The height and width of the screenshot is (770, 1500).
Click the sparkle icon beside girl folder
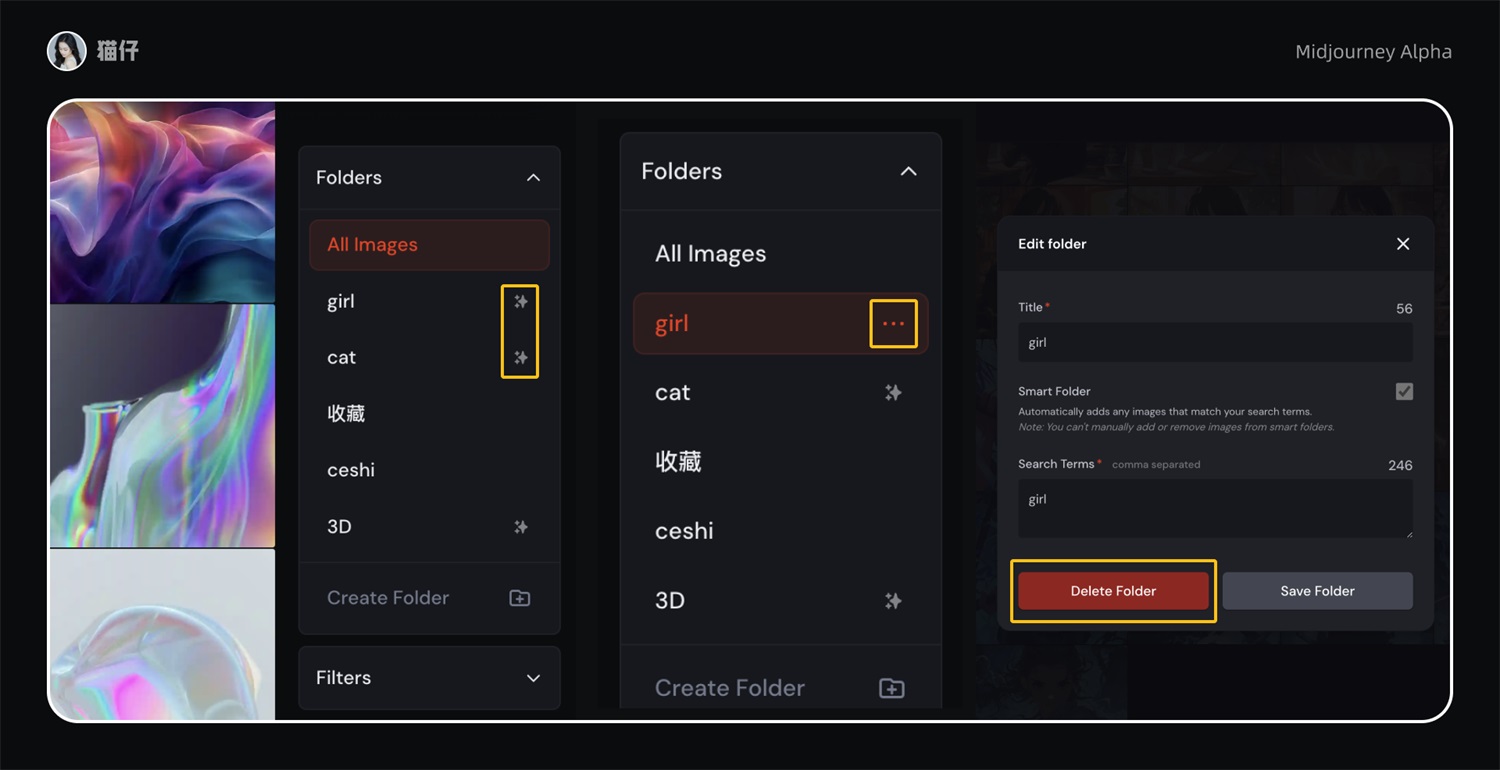click(520, 301)
